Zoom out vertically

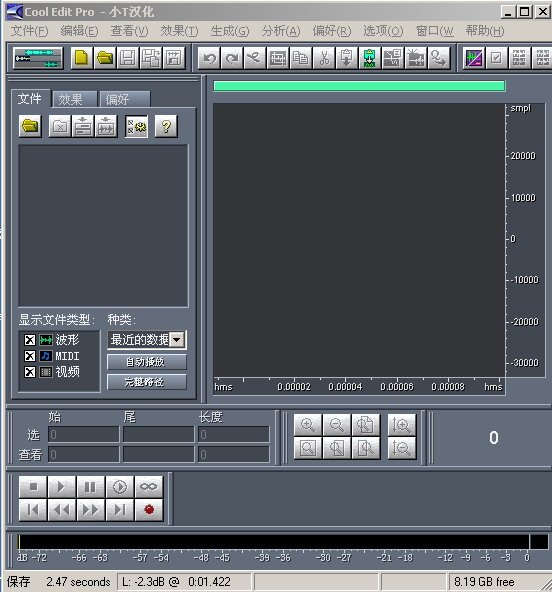(402, 448)
